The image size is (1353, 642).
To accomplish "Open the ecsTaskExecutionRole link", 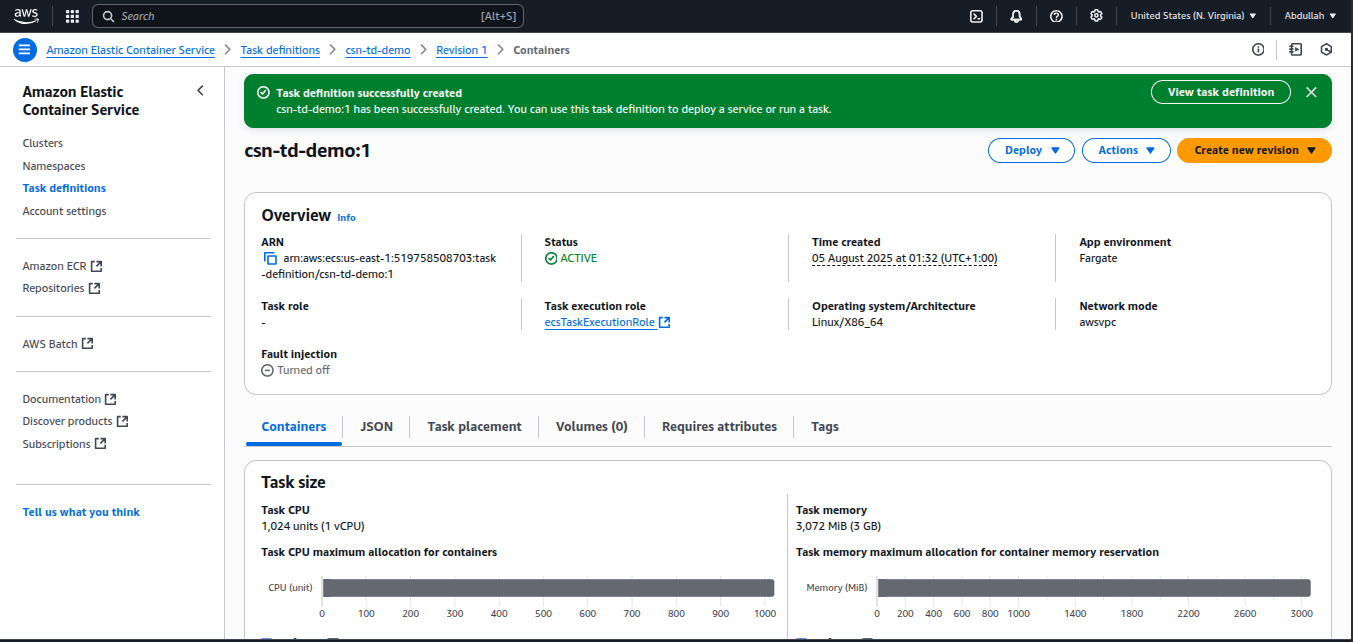I will [x=600, y=322].
